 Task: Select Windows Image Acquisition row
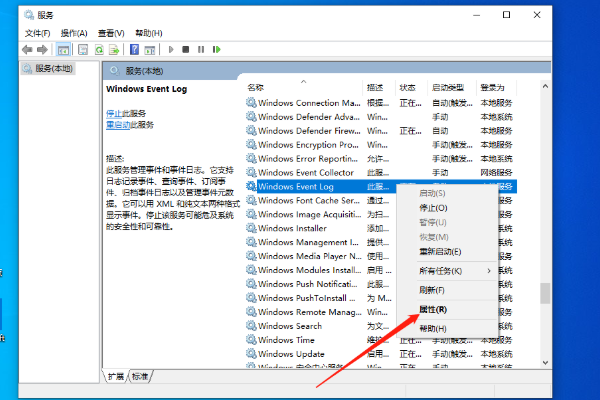[x=381, y=214]
